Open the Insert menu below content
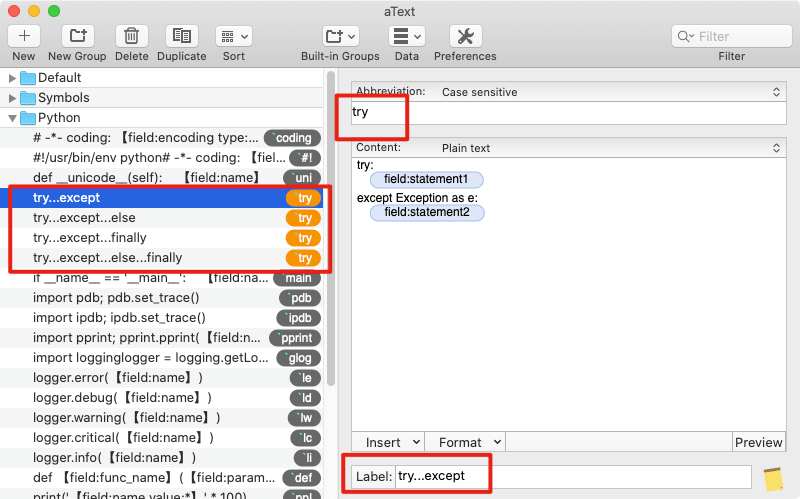Screen dimensions: 800x499 pyautogui.click(x=388, y=442)
